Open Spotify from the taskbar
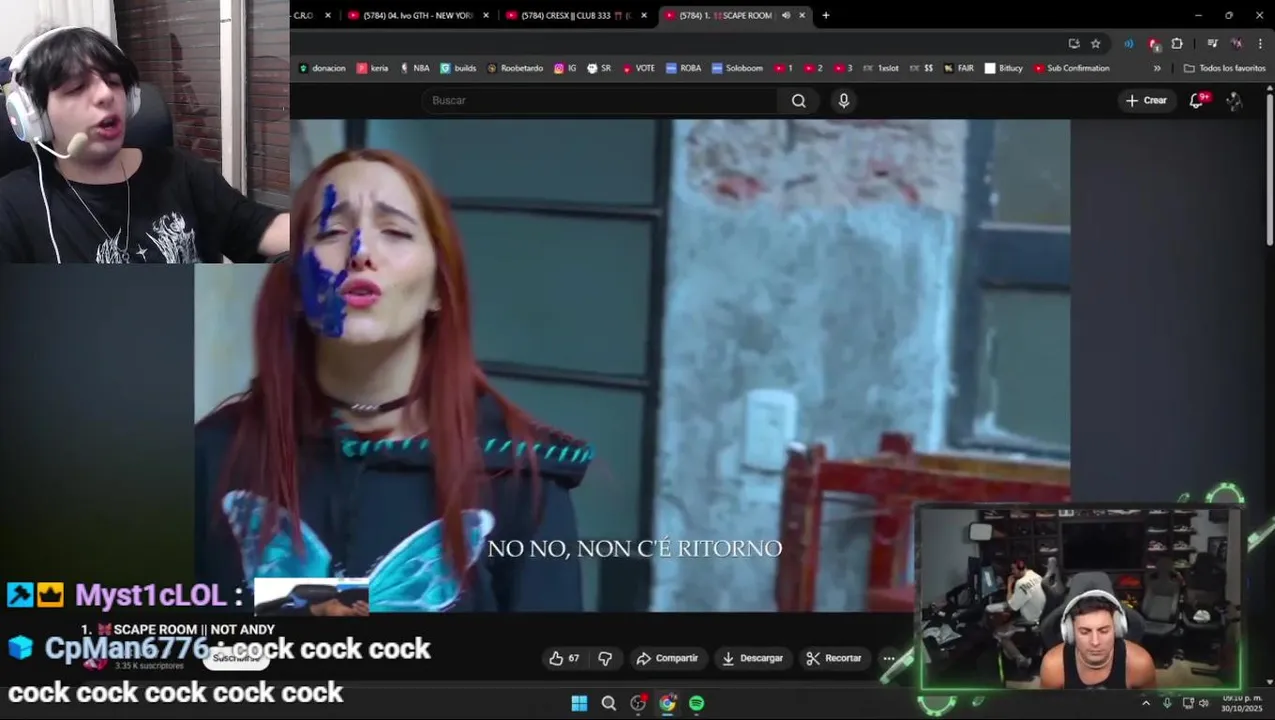This screenshot has width=1275, height=720. pos(697,703)
